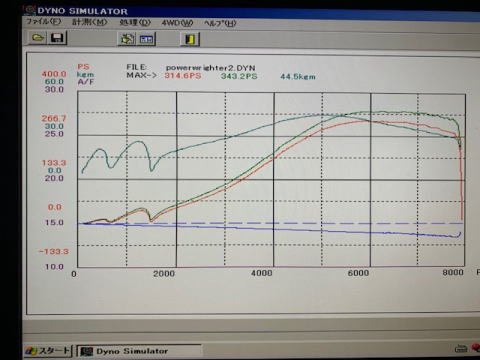Select the Dyno Simulator taskbar button
This screenshot has width=480, height=360.
coord(139,351)
